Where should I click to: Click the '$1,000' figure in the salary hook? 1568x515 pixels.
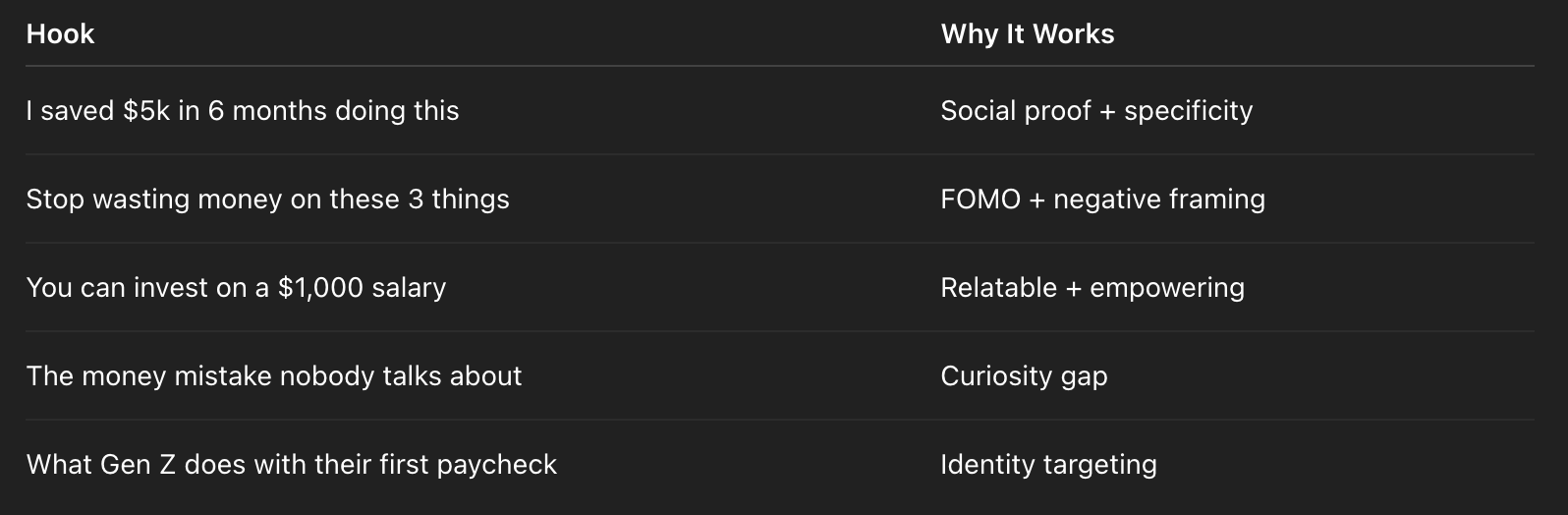320,288
